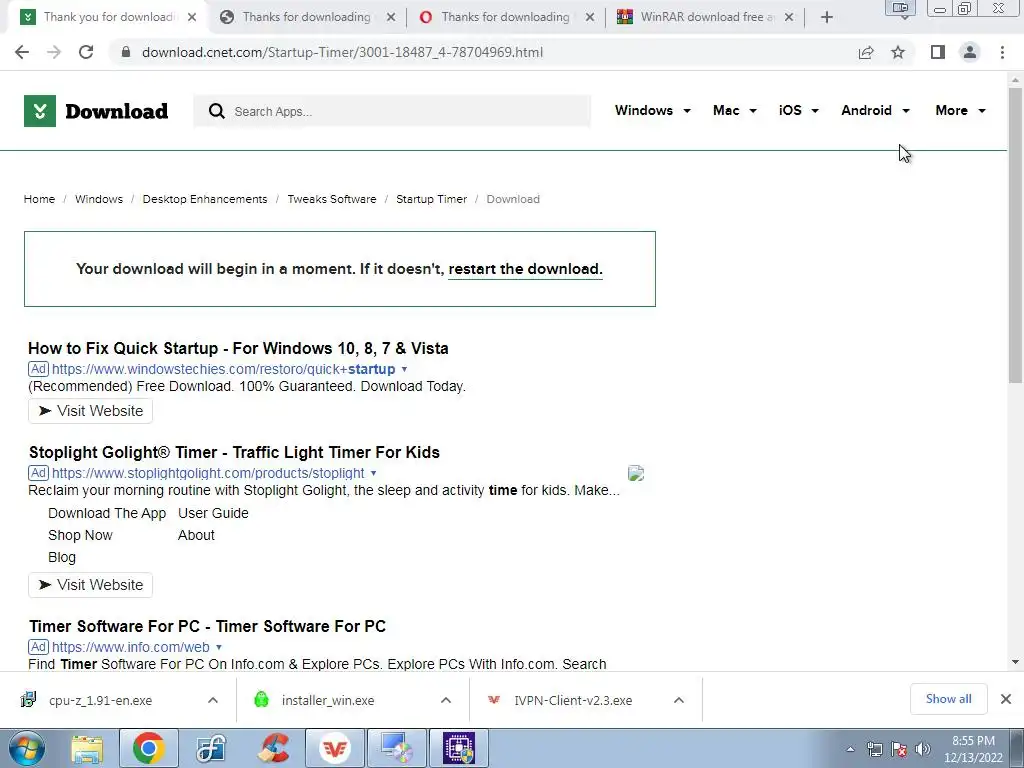Click the CCleaner taskbar icon
Viewport: 1024px width, 768px height.
(273, 748)
